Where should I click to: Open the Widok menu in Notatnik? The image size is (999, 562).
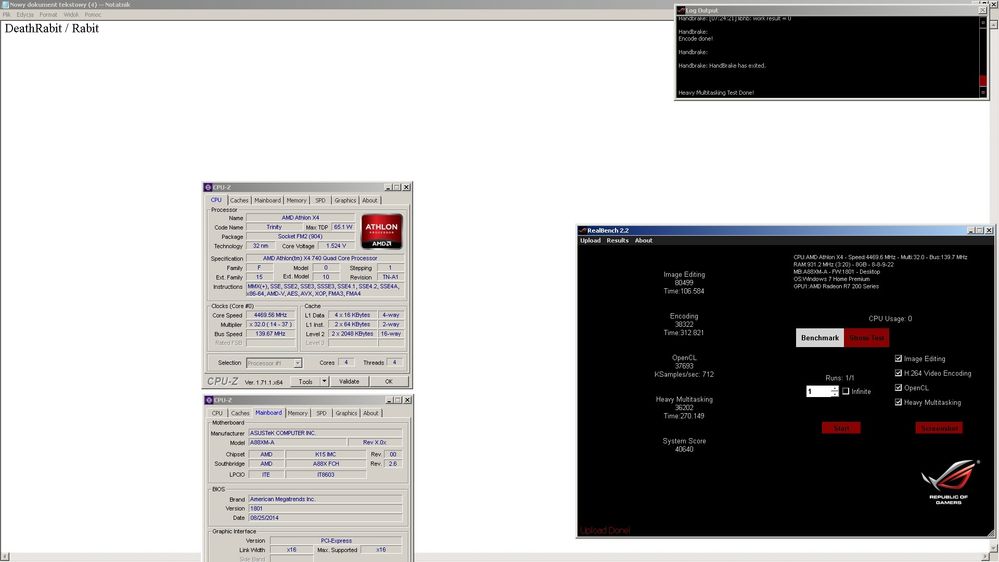pos(71,15)
